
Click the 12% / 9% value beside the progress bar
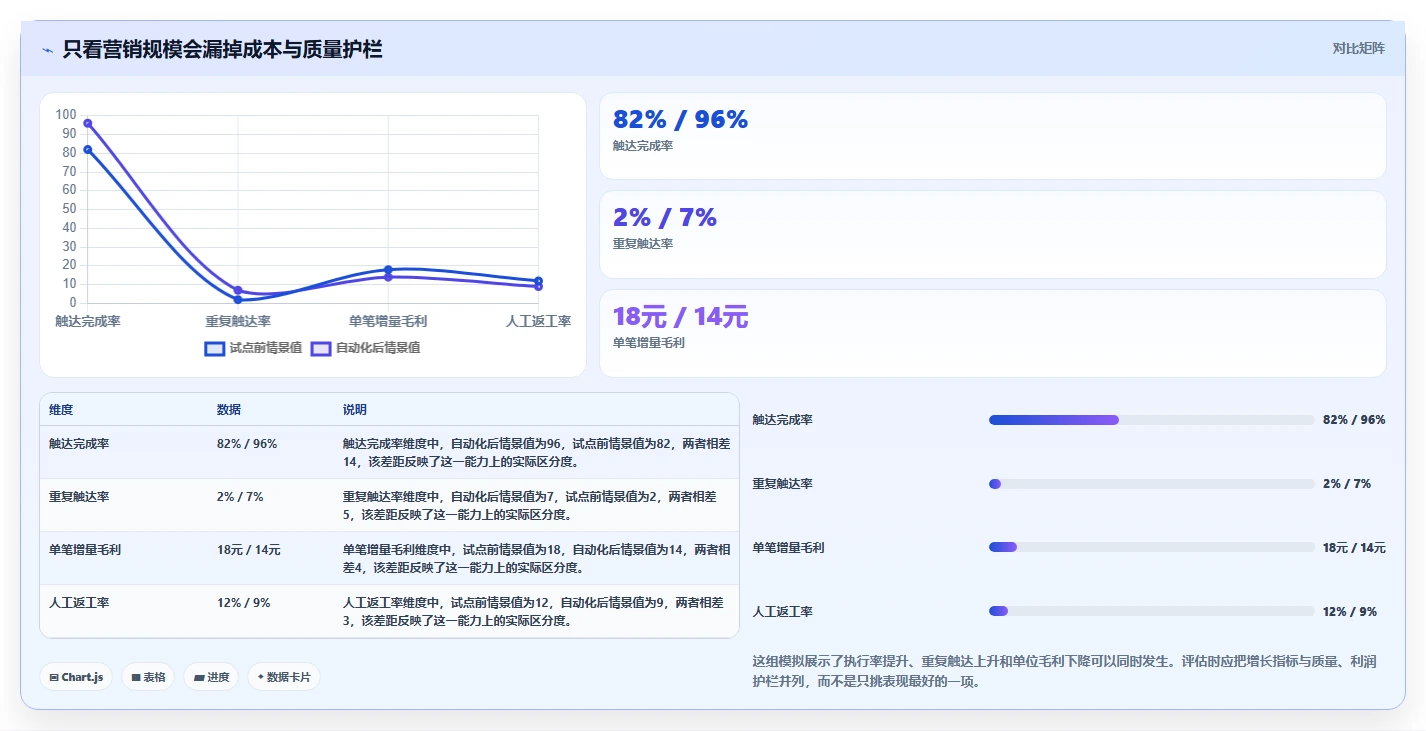tap(1350, 611)
